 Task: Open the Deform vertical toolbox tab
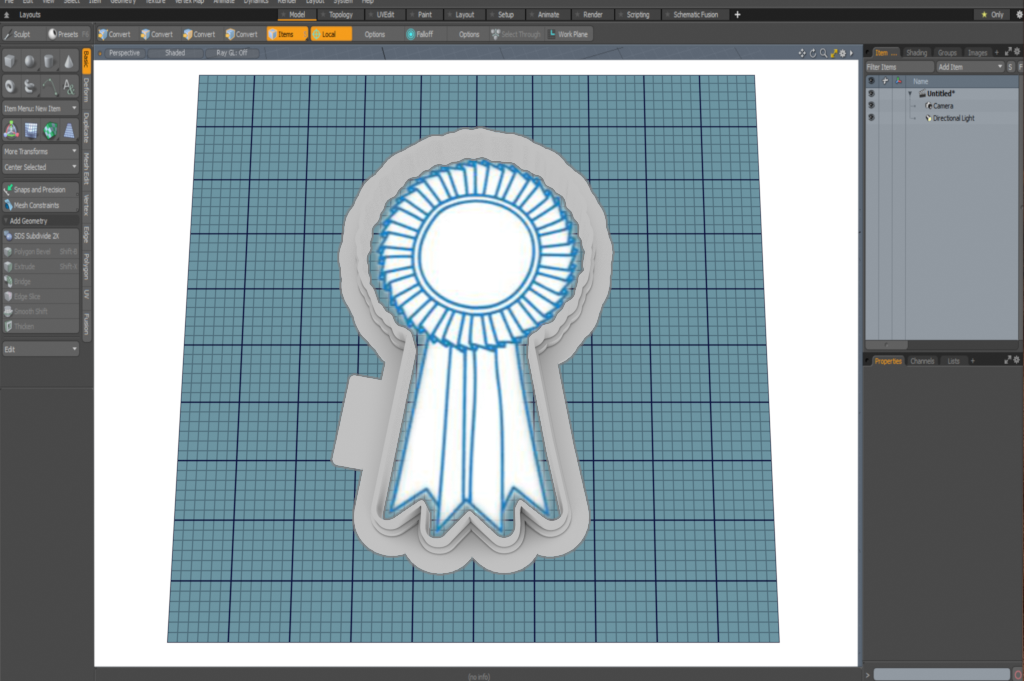tap(86, 90)
